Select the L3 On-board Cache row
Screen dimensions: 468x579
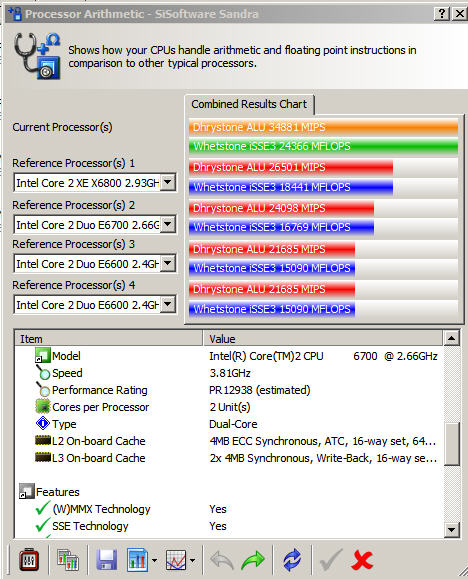coord(229,458)
